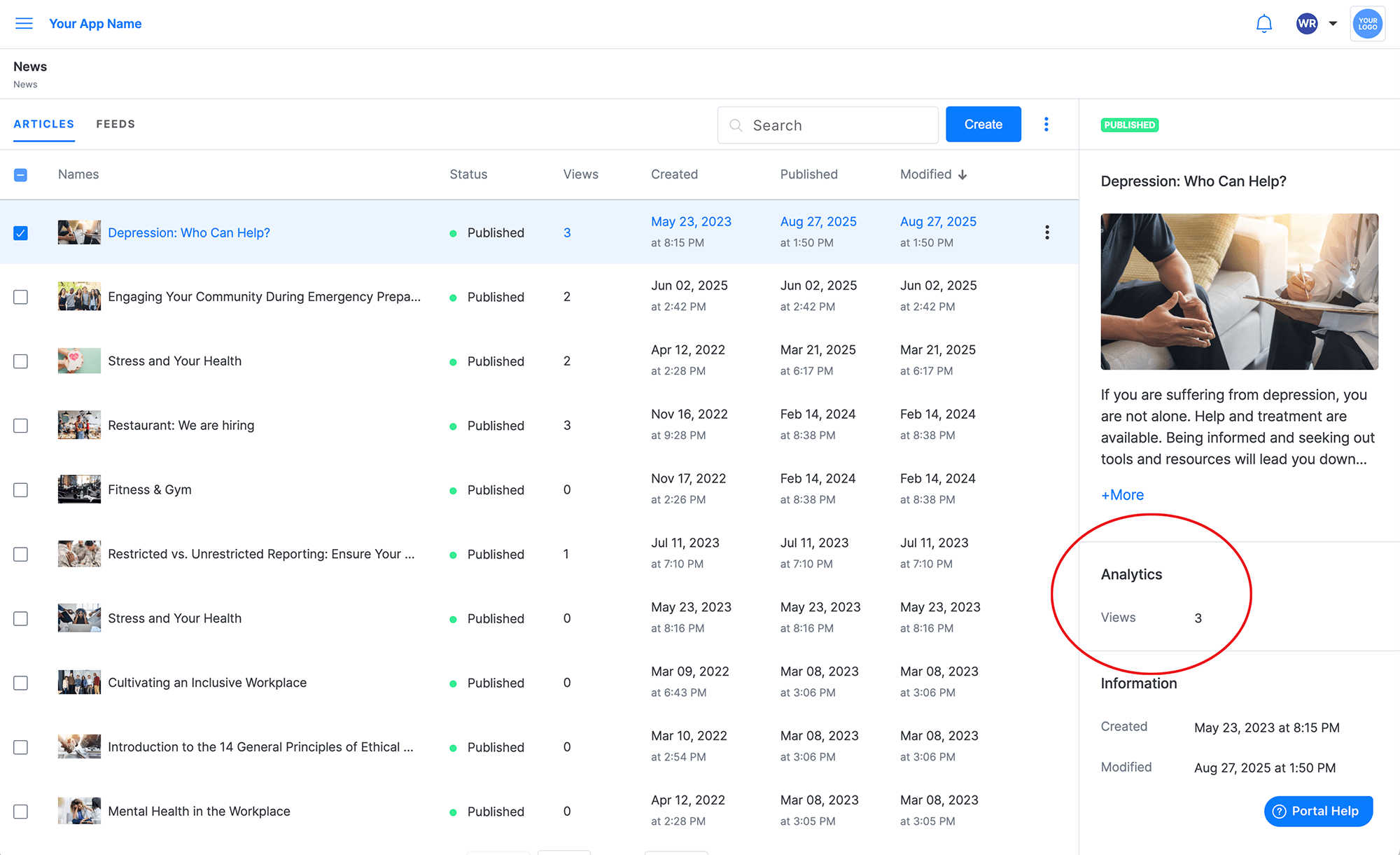Open the hamburger navigation menu
Screen dimensions: 1400x855
(24, 24)
